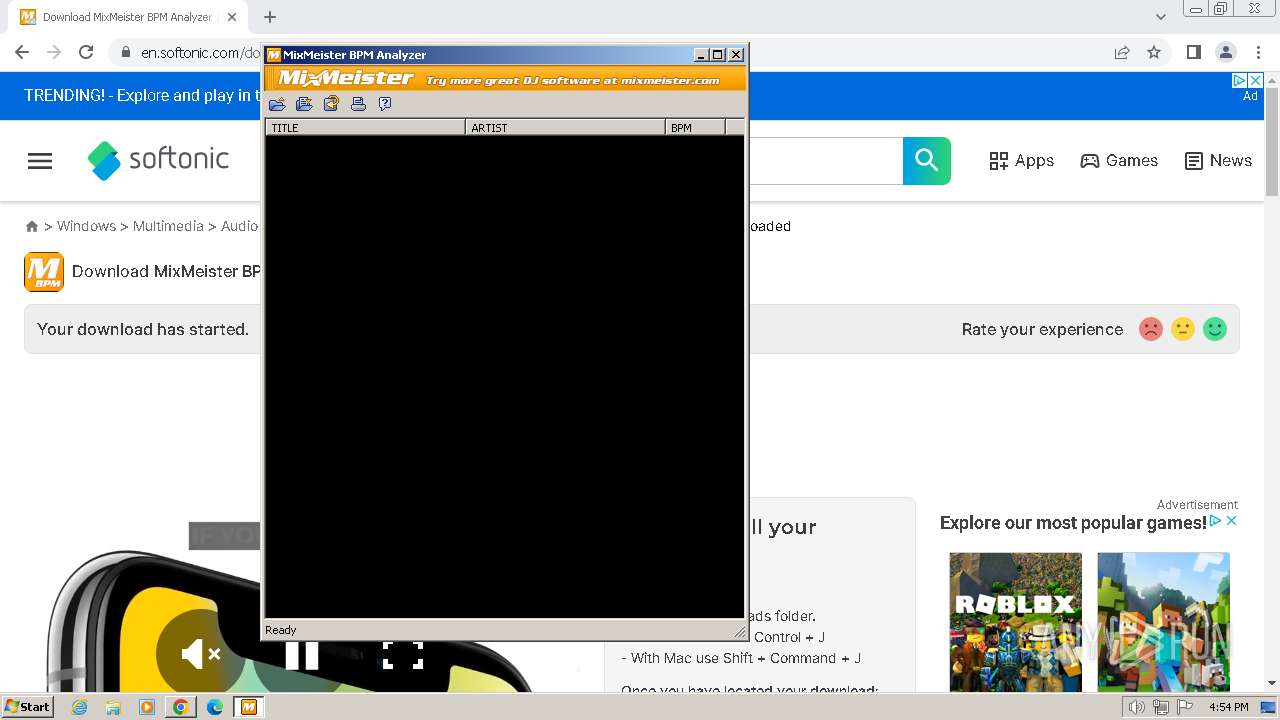Click MixMeister BPM icon beside download heading
Screen dimensions: 1280x720
point(44,272)
